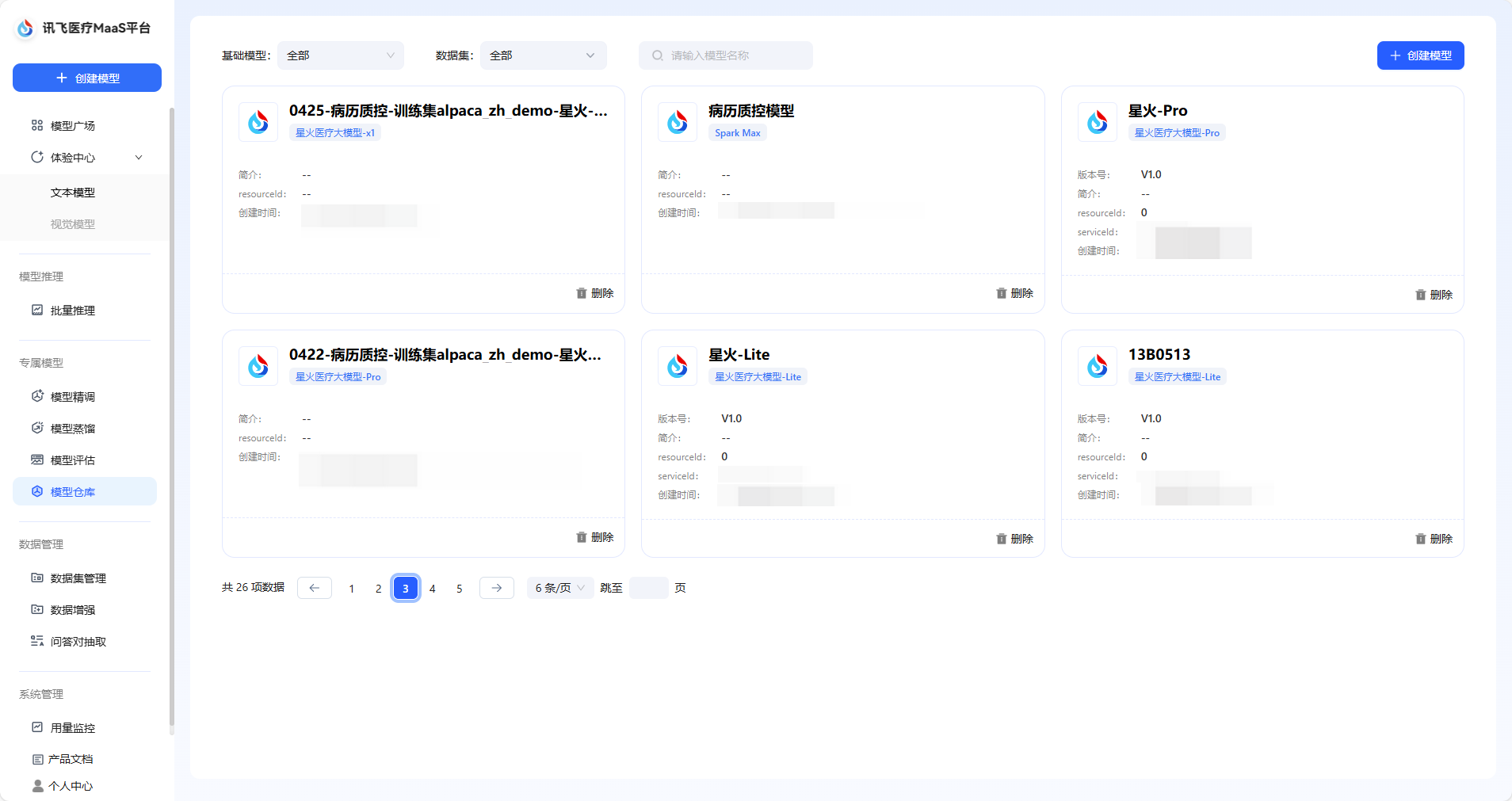Delete the 星火-Lite model
The height and width of the screenshot is (801, 1512).
(x=1014, y=539)
